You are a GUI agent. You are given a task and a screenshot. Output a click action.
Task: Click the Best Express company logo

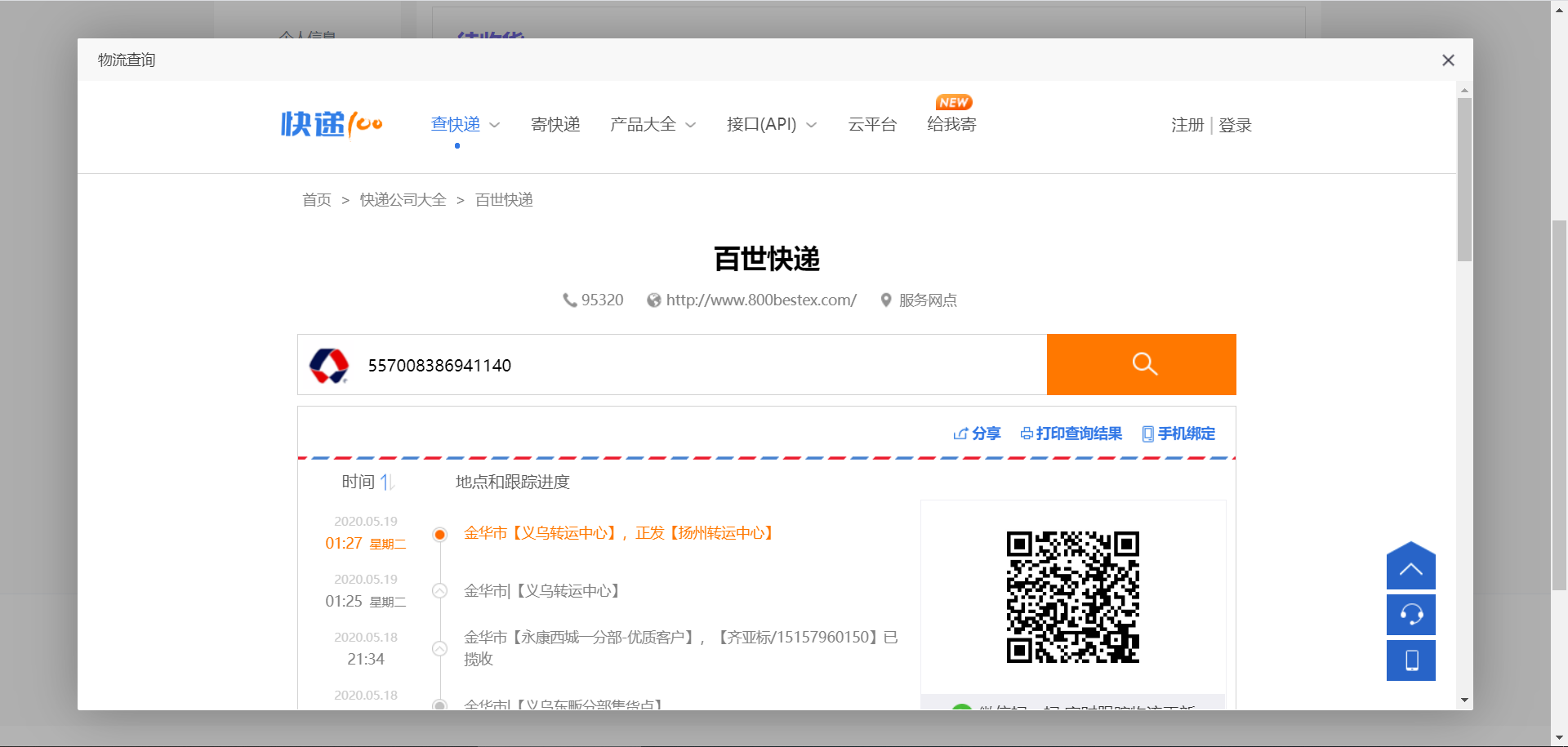pyautogui.click(x=329, y=365)
